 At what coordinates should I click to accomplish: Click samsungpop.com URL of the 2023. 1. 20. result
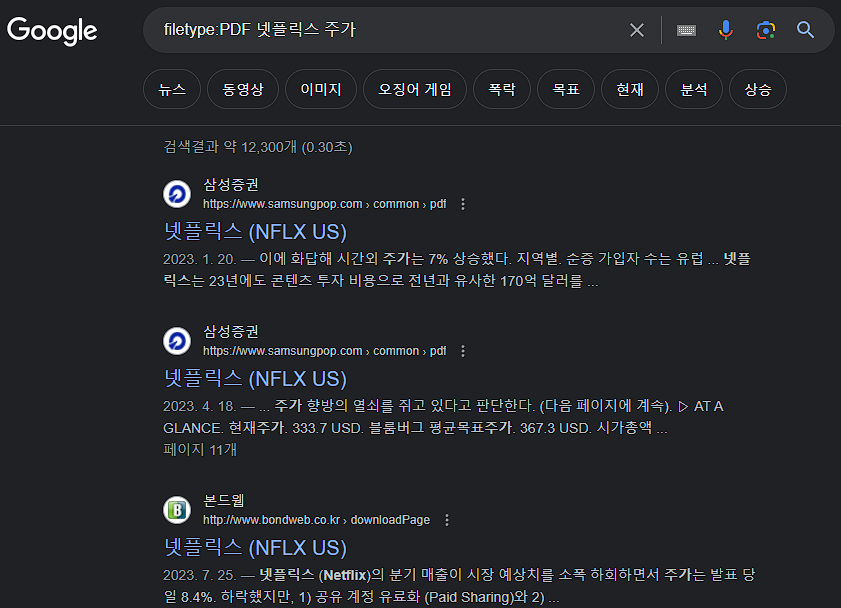[x=324, y=204]
